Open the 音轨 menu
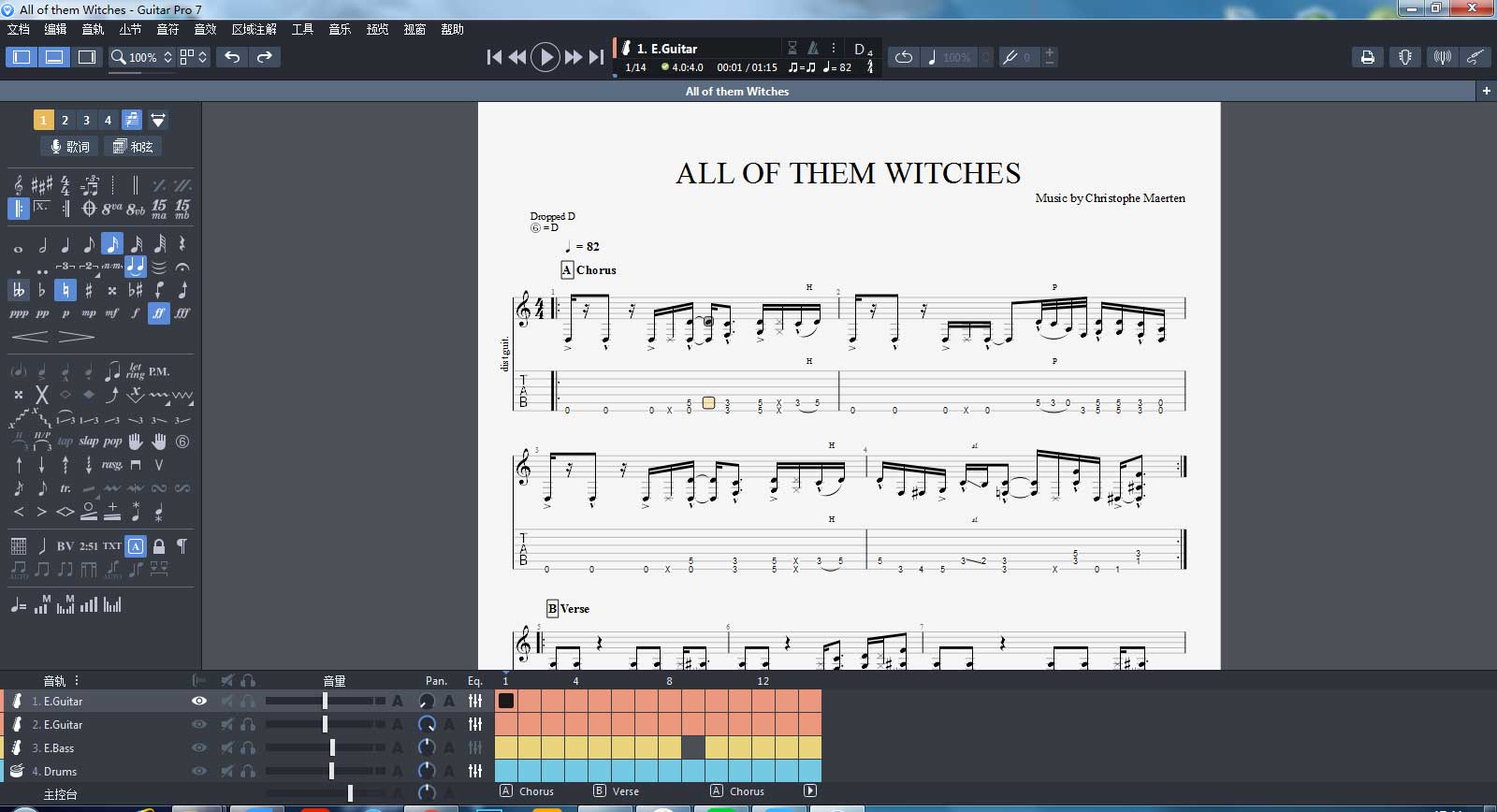The height and width of the screenshot is (812, 1497). (93, 29)
